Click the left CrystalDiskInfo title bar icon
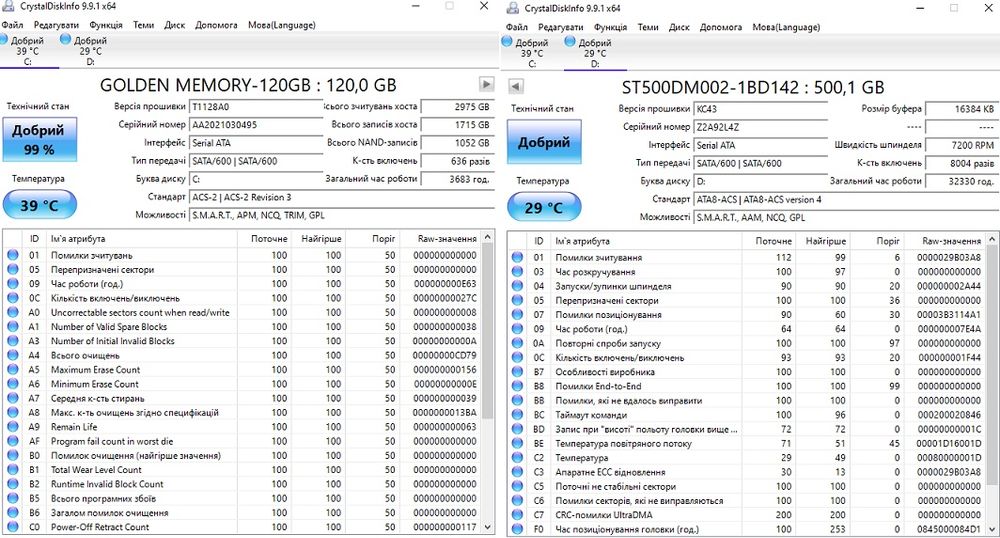 pyautogui.click(x=8, y=6)
